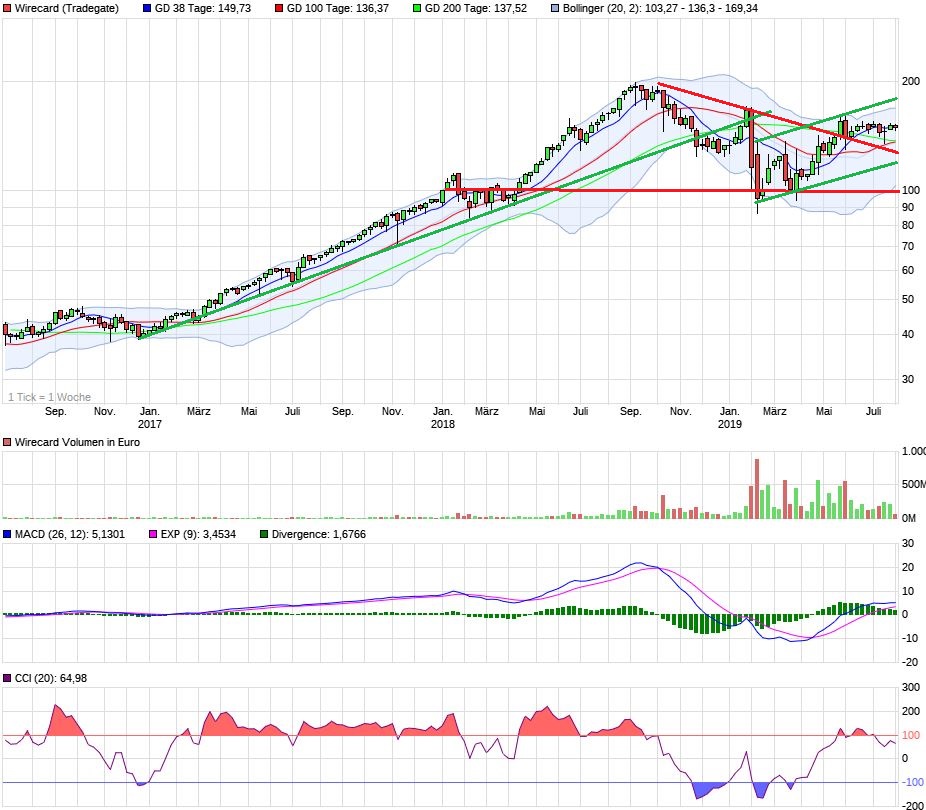Click the 60 price axis label
Image resolution: width=926 pixels, height=810 pixels.
tap(908, 270)
